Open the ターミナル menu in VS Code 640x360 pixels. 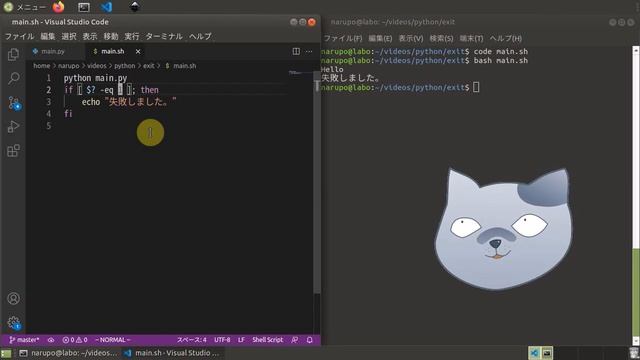coord(164,36)
